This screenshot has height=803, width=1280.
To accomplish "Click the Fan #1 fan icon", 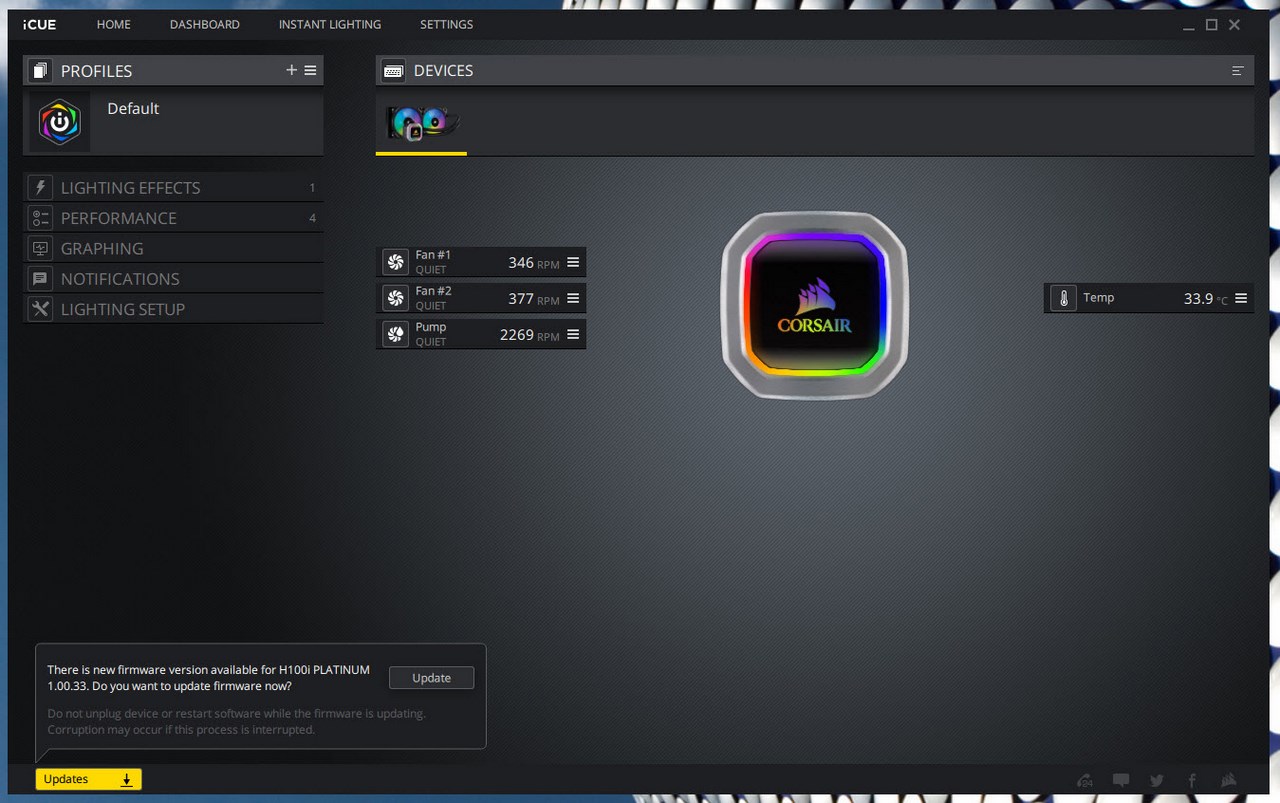I will 396,262.
